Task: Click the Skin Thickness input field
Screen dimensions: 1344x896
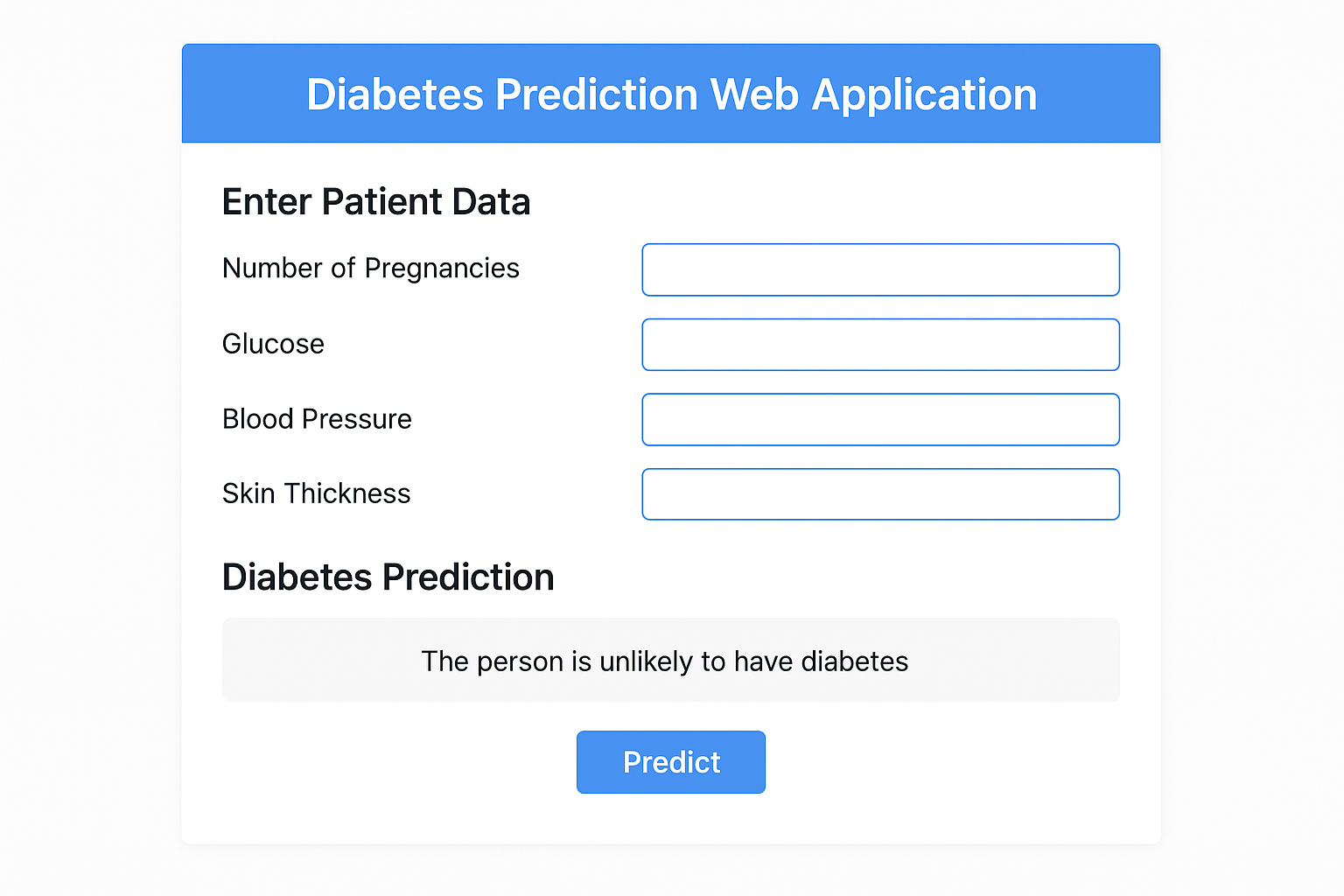Action: pos(880,494)
